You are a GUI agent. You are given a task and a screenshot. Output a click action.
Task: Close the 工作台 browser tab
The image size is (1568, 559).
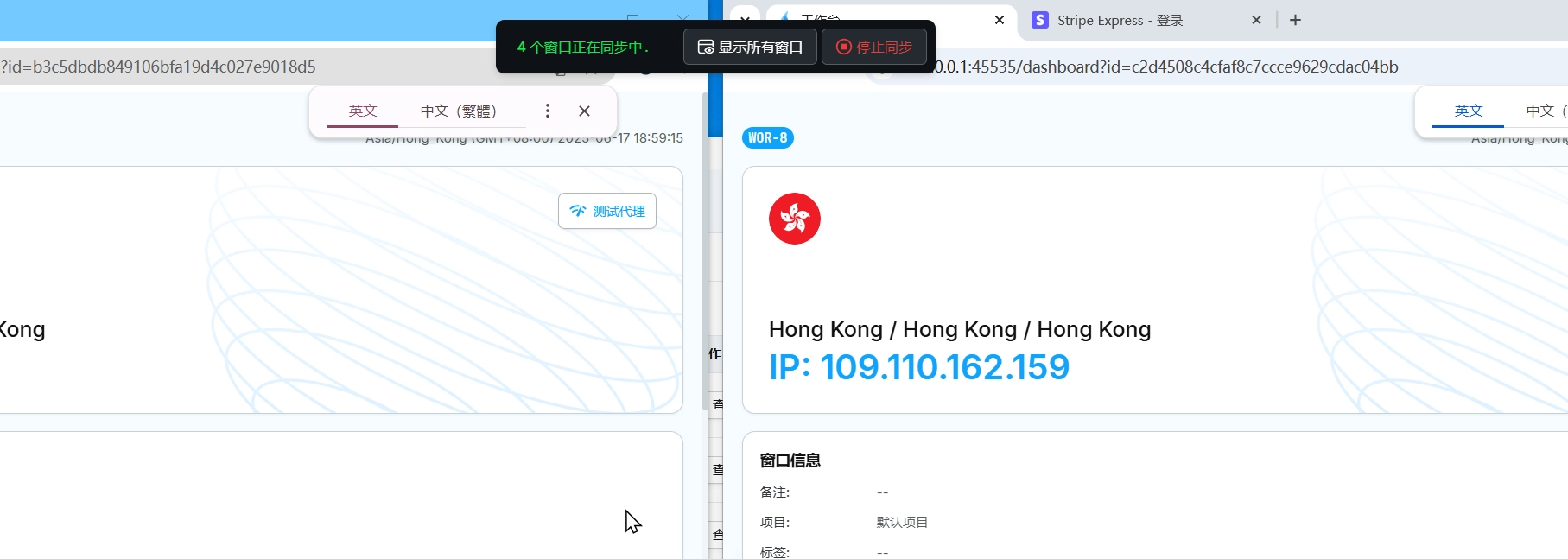(x=1000, y=20)
